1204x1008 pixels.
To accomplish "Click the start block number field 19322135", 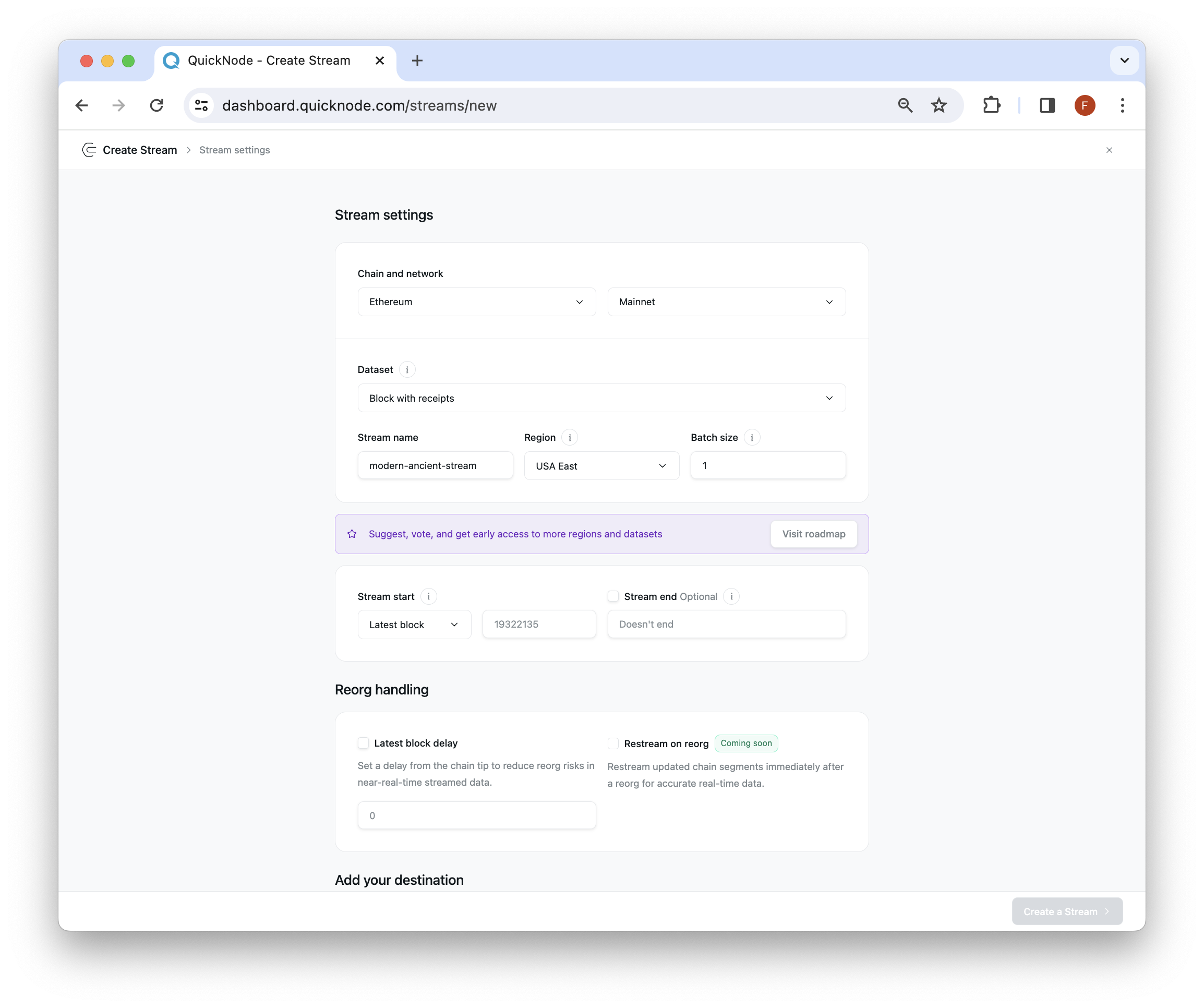I will click(x=539, y=625).
